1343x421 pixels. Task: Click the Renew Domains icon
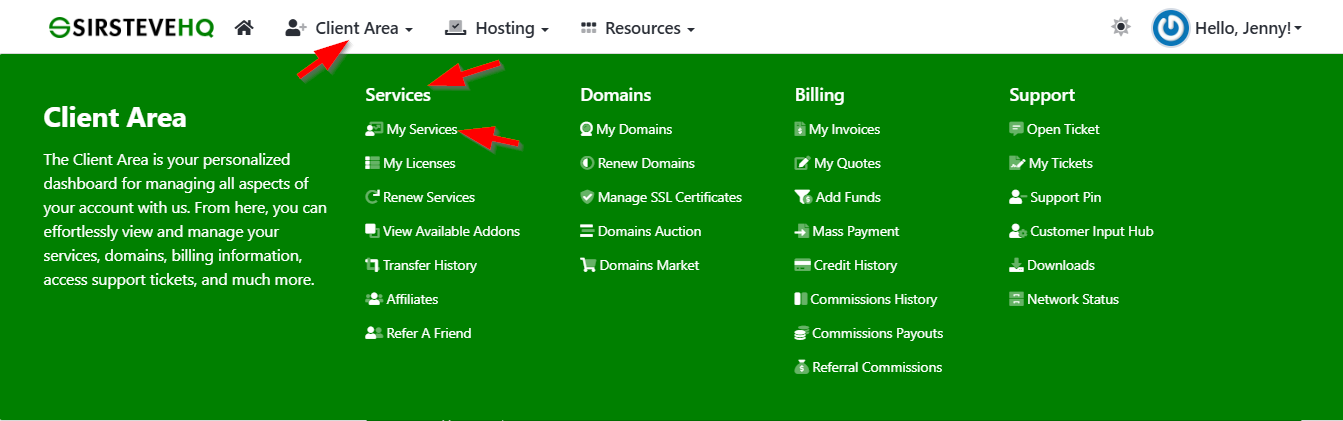point(587,163)
